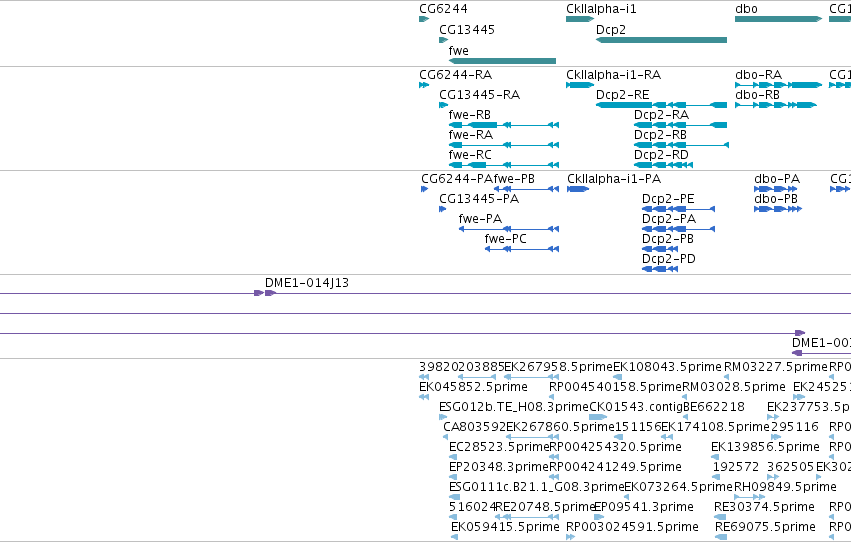Click the EK073264.5prime EST label
Viewport: 851px width, 542px height.
coord(679,487)
